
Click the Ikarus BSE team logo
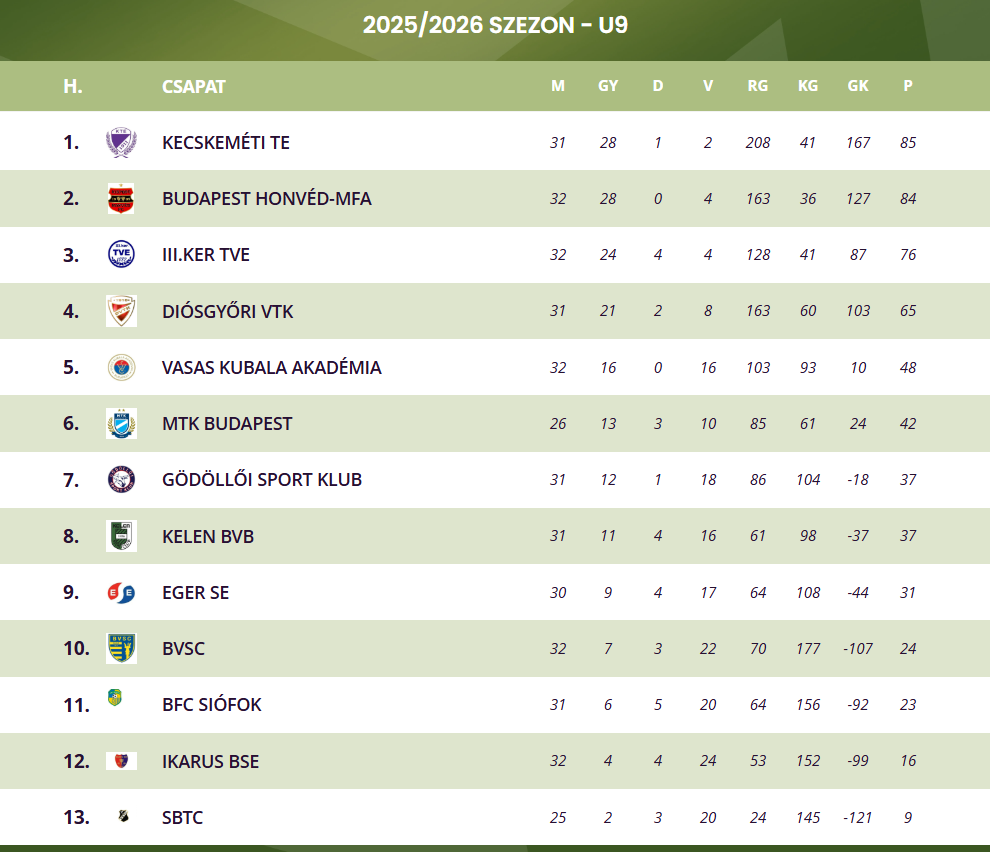121,761
